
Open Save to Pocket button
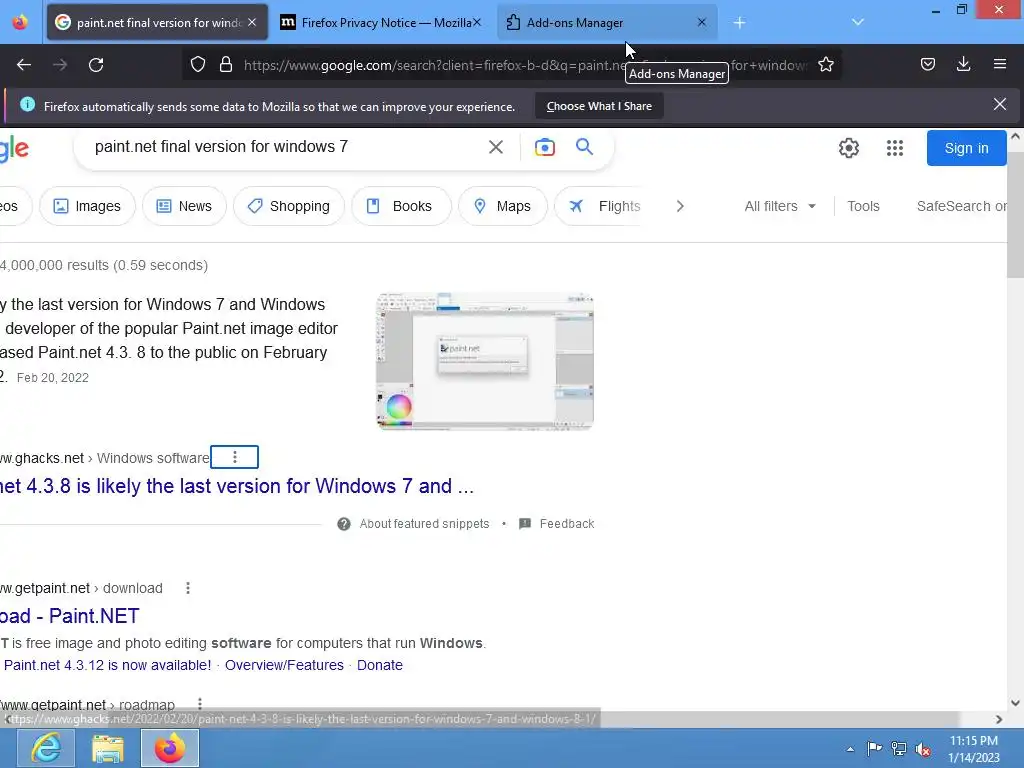927,64
